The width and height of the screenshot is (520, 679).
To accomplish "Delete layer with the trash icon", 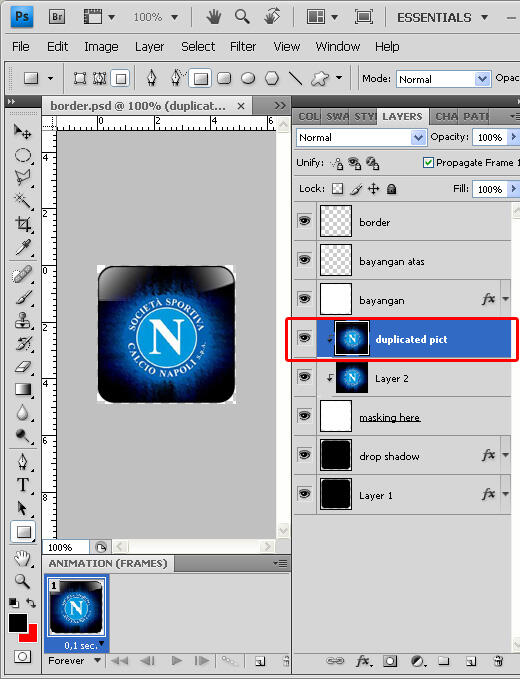I will (499, 661).
